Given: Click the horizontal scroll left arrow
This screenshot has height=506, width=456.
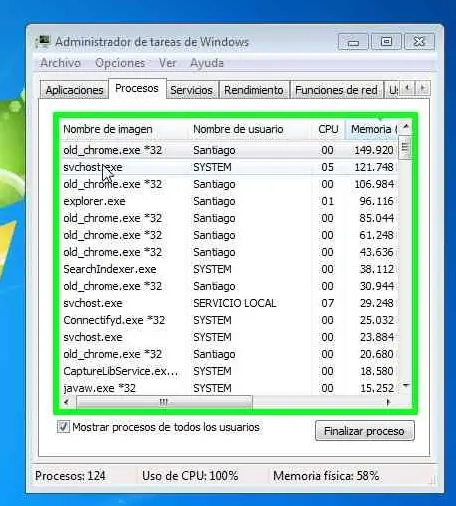Looking at the screenshot, I should click(67, 402).
